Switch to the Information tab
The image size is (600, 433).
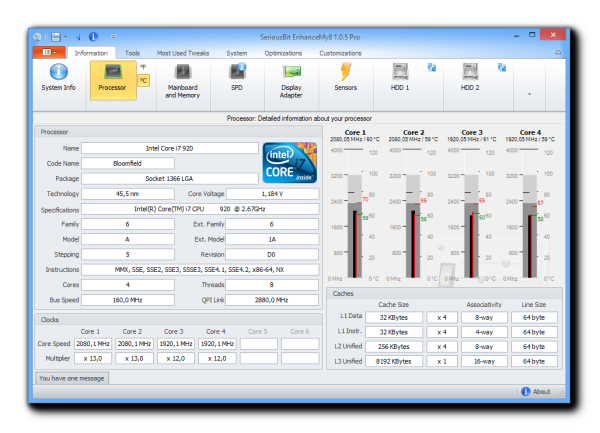click(91, 53)
